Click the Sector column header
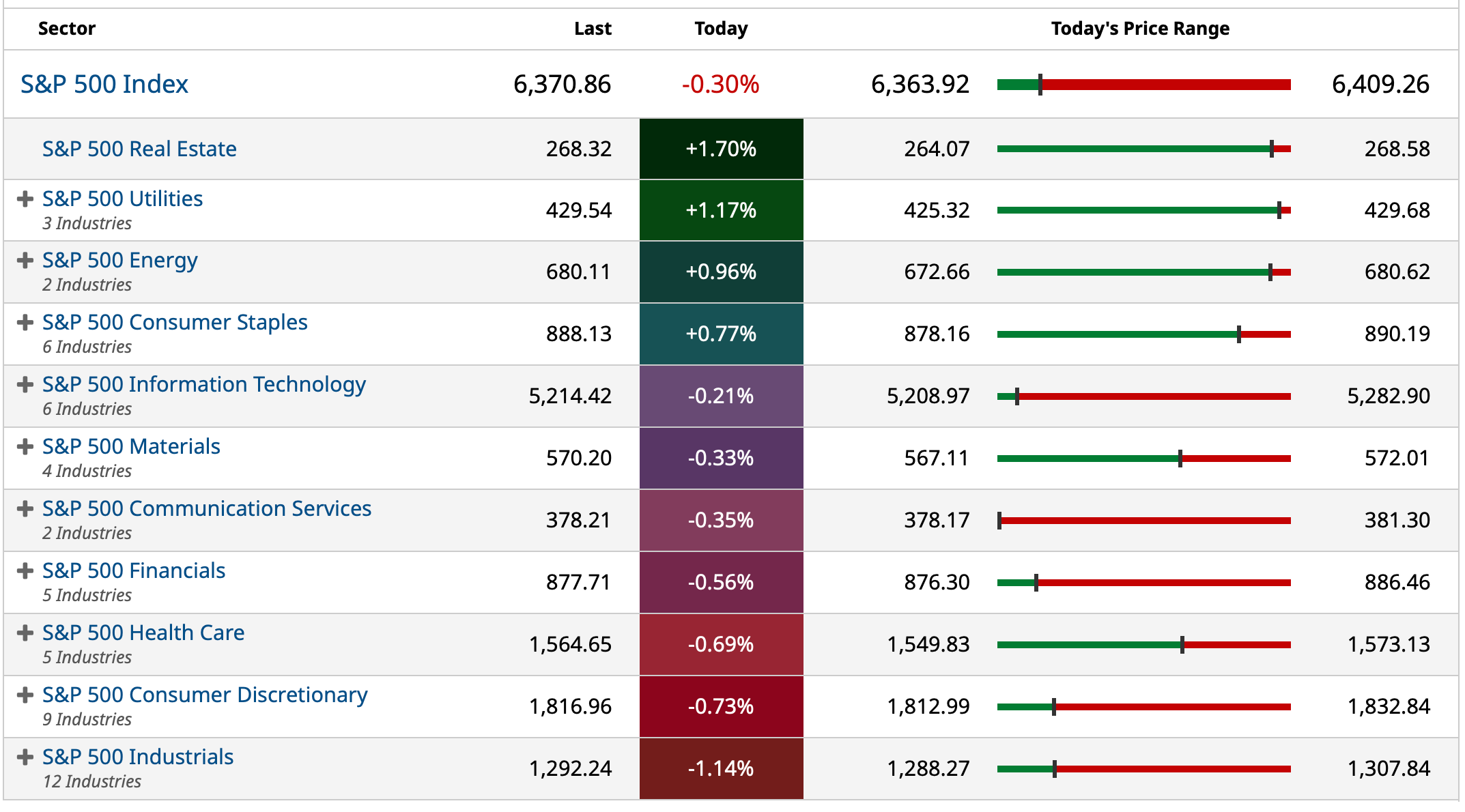 pos(67,29)
